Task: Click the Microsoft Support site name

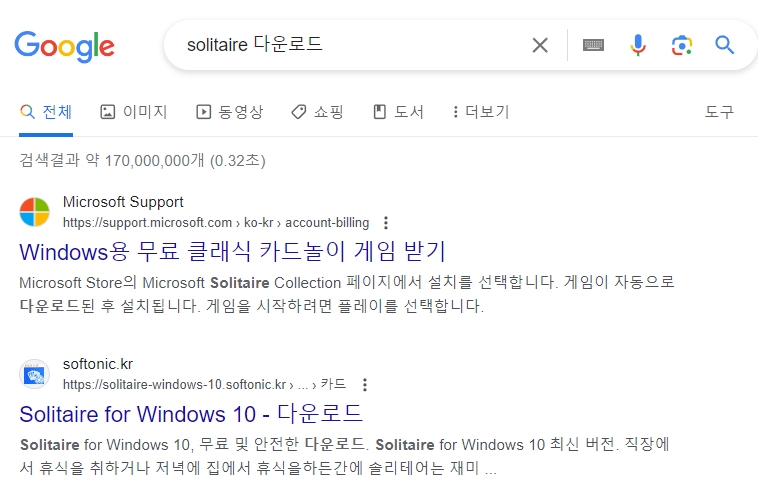Action: point(123,202)
